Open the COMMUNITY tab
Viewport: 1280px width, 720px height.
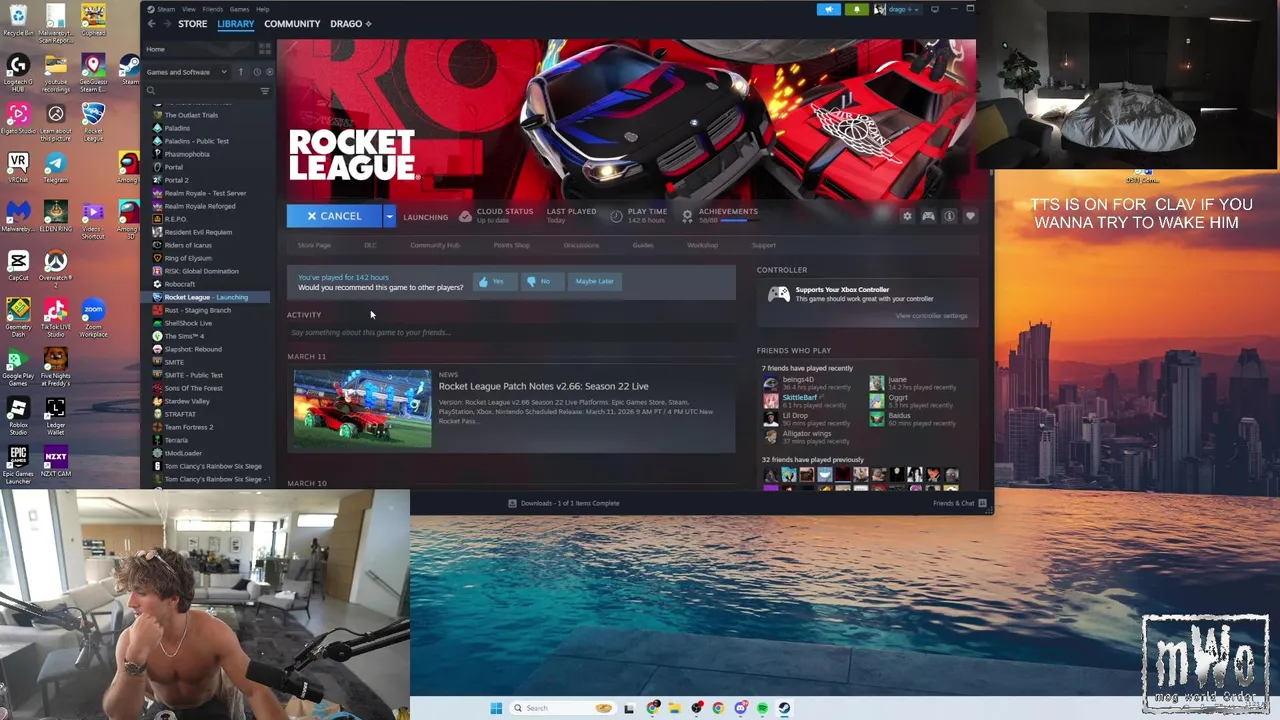pyautogui.click(x=292, y=24)
